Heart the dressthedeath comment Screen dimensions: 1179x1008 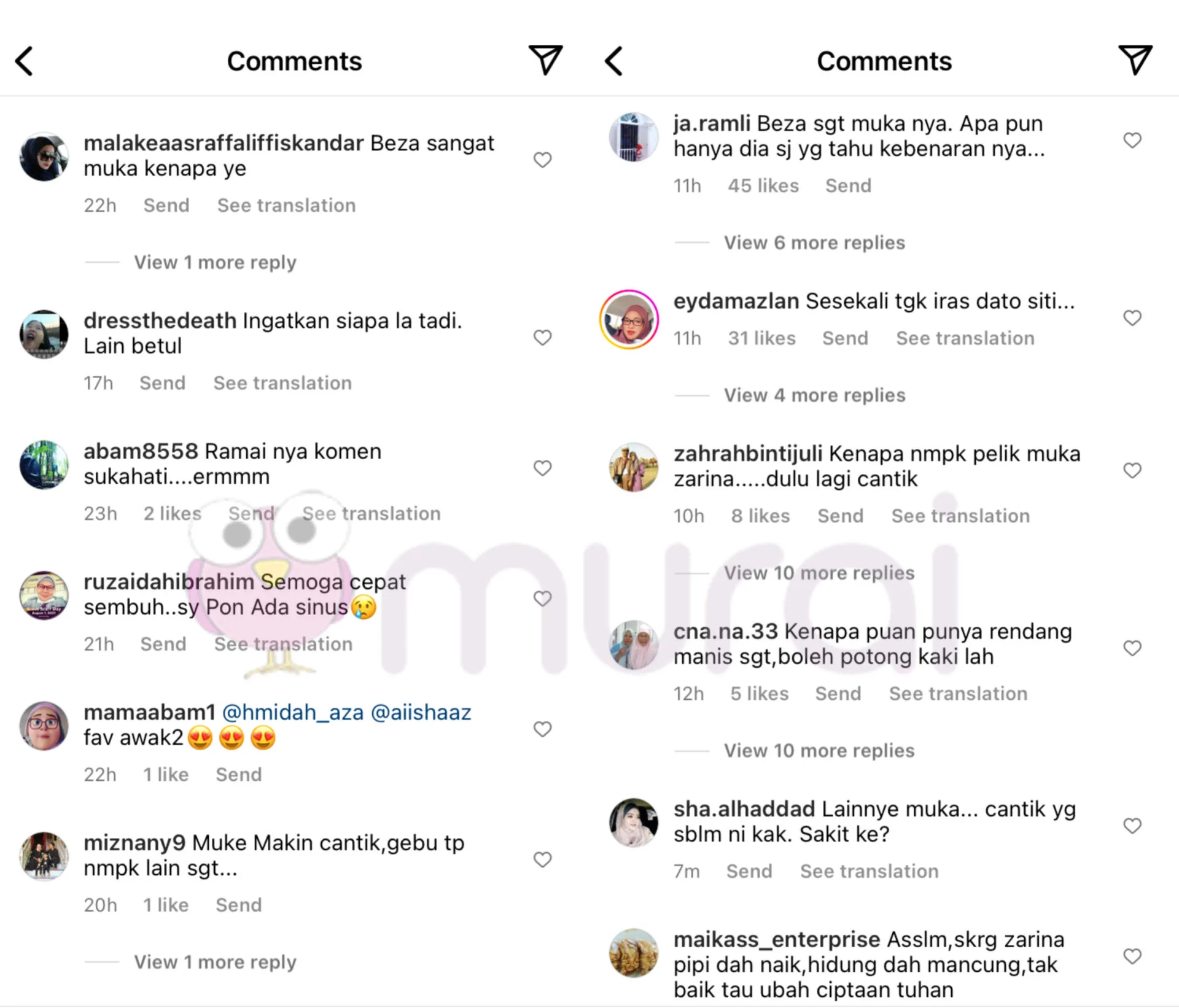[x=542, y=337]
